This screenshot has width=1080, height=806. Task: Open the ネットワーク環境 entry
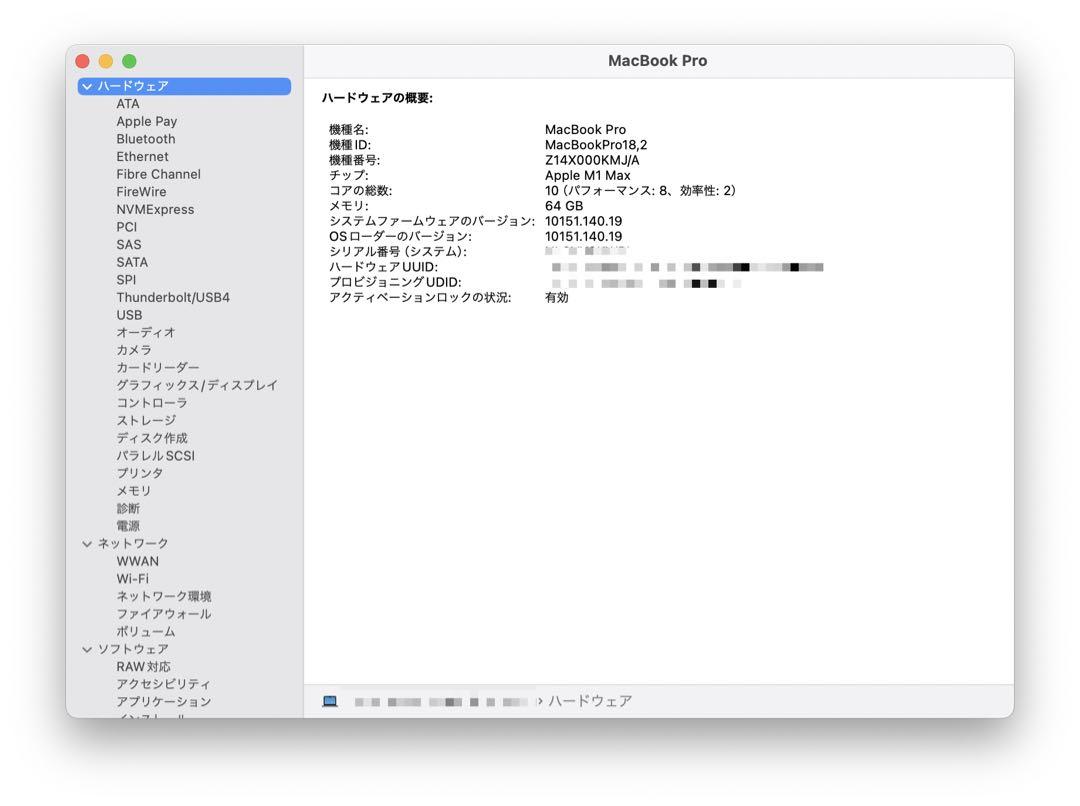[163, 596]
